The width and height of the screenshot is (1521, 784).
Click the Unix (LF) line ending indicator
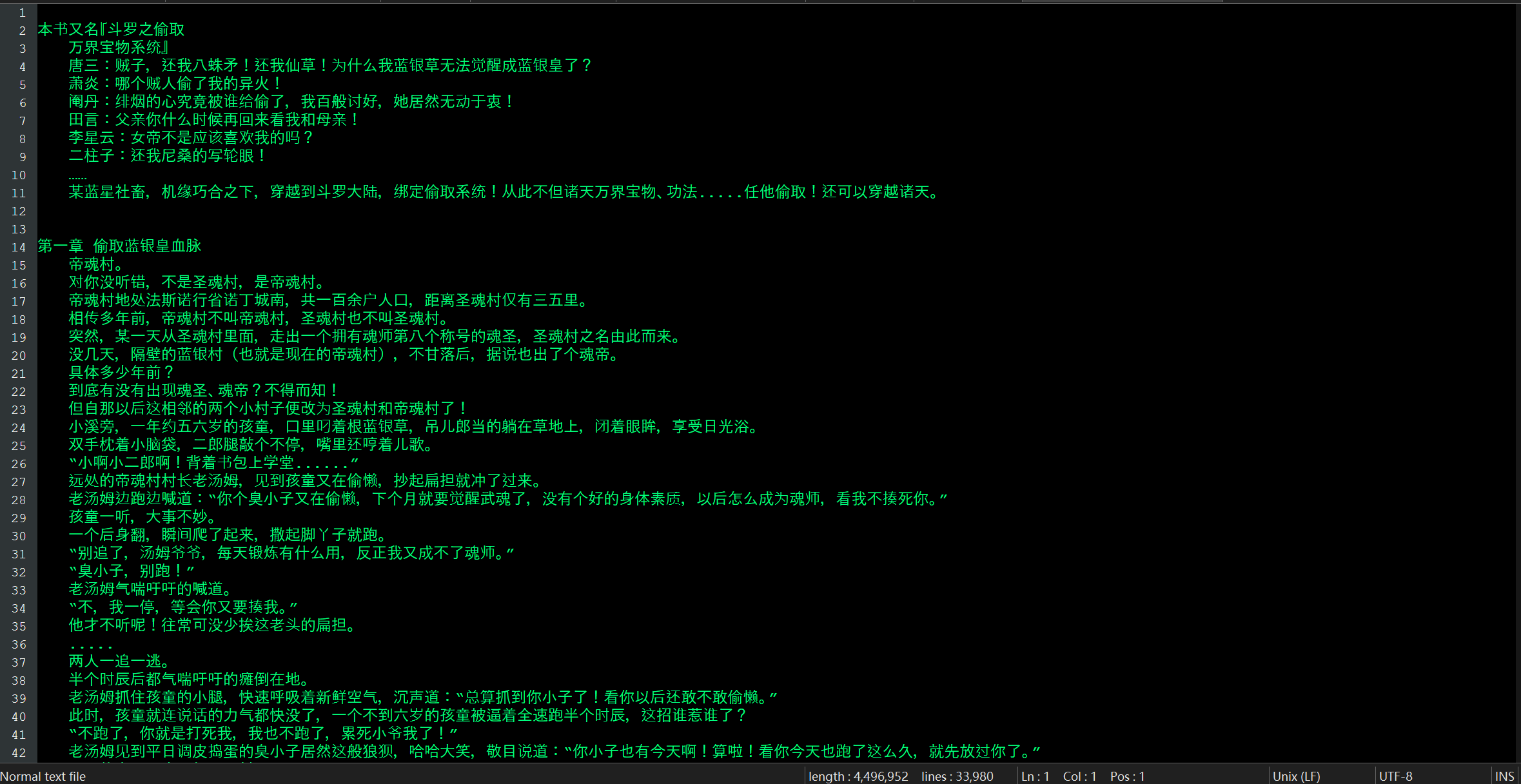pos(1296,776)
